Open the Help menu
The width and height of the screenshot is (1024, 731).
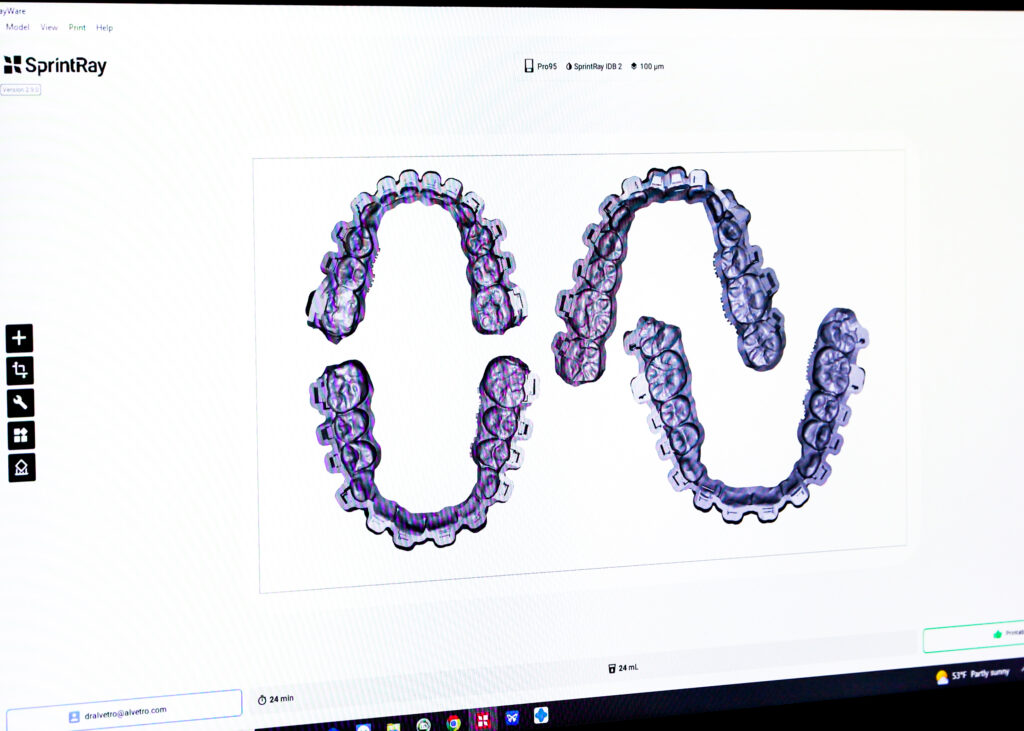pos(104,27)
